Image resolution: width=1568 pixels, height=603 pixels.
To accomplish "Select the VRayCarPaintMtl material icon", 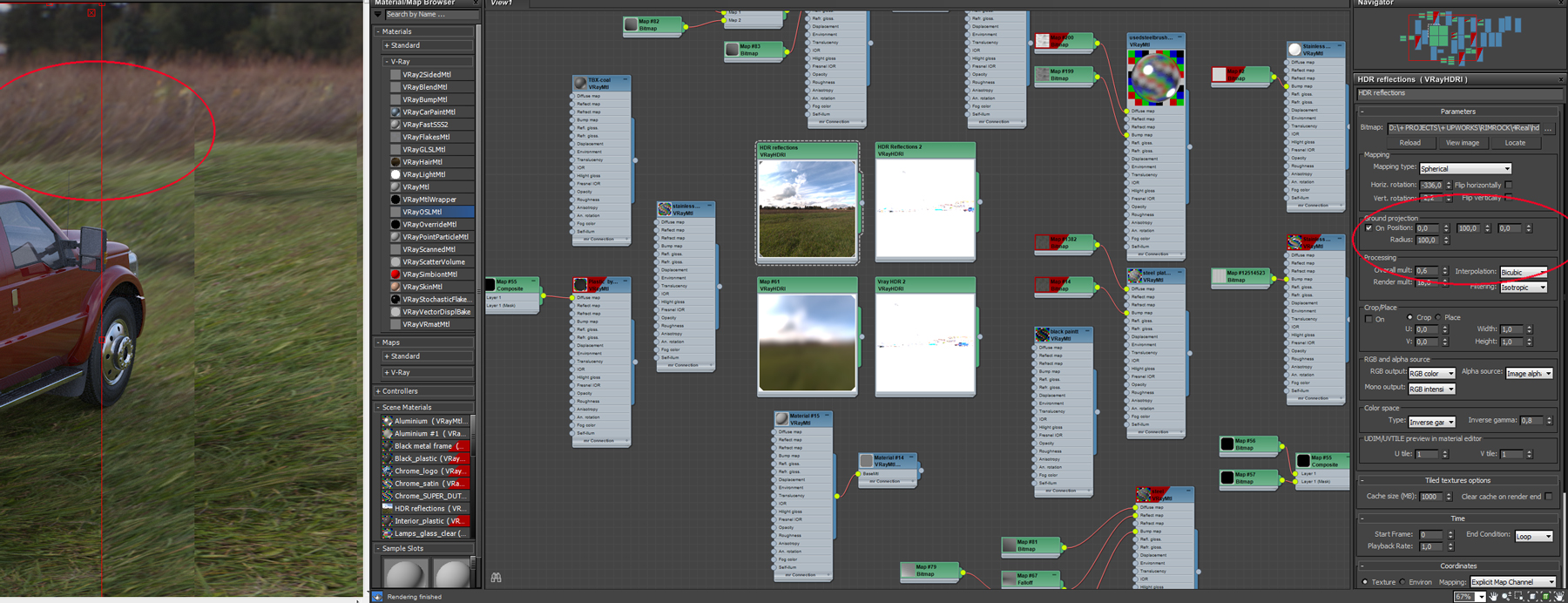I will pos(395,112).
